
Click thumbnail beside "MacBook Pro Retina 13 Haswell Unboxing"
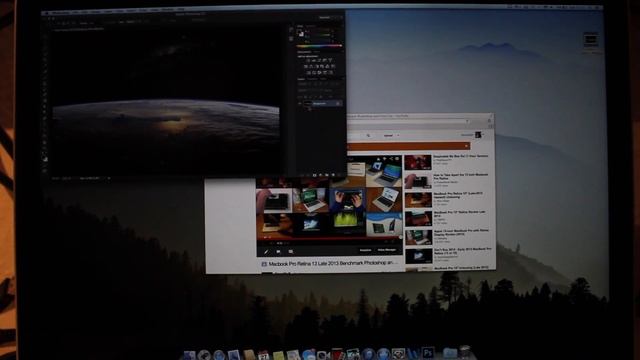(x=418, y=200)
